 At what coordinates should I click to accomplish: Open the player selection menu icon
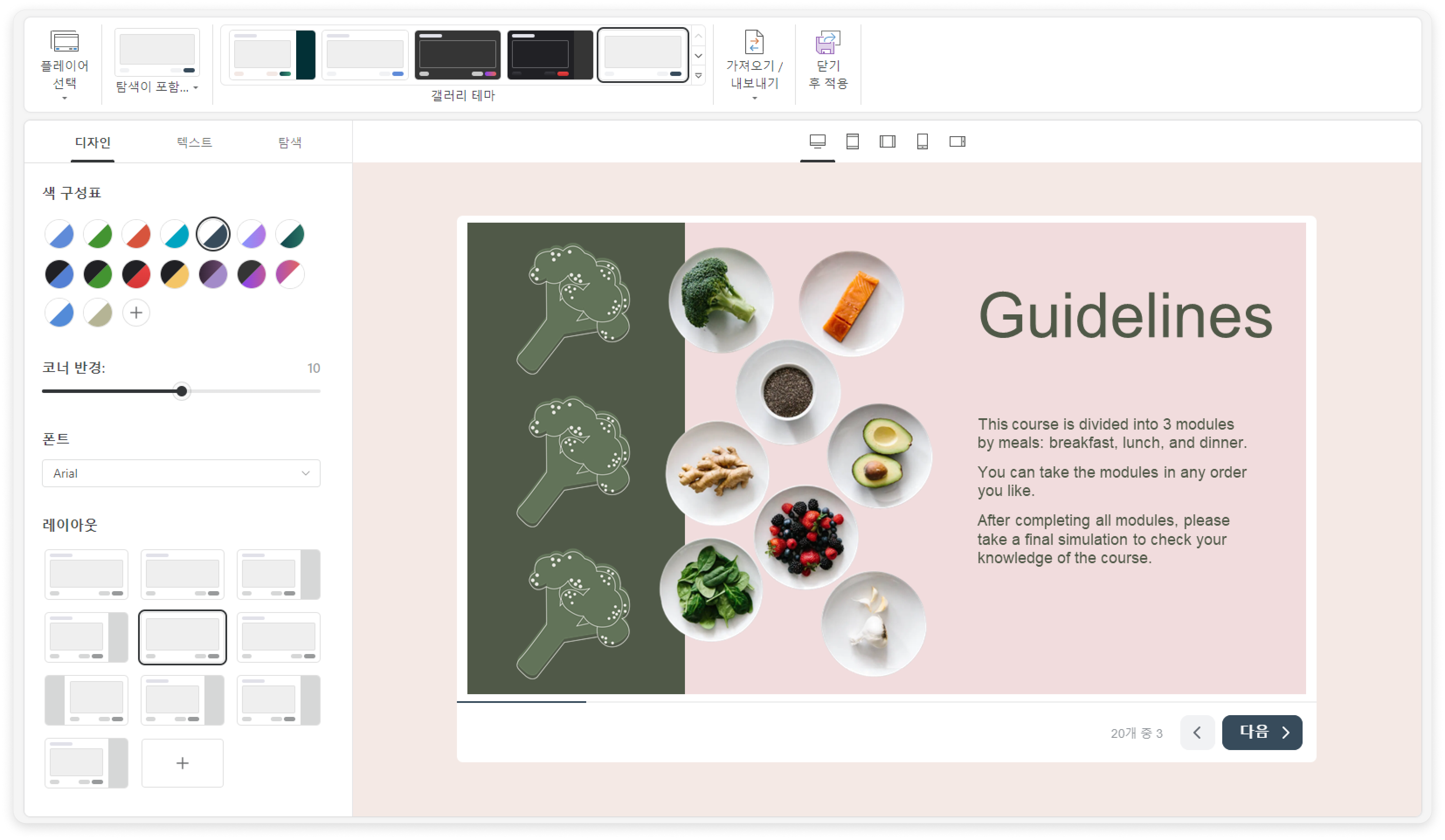tap(64, 42)
